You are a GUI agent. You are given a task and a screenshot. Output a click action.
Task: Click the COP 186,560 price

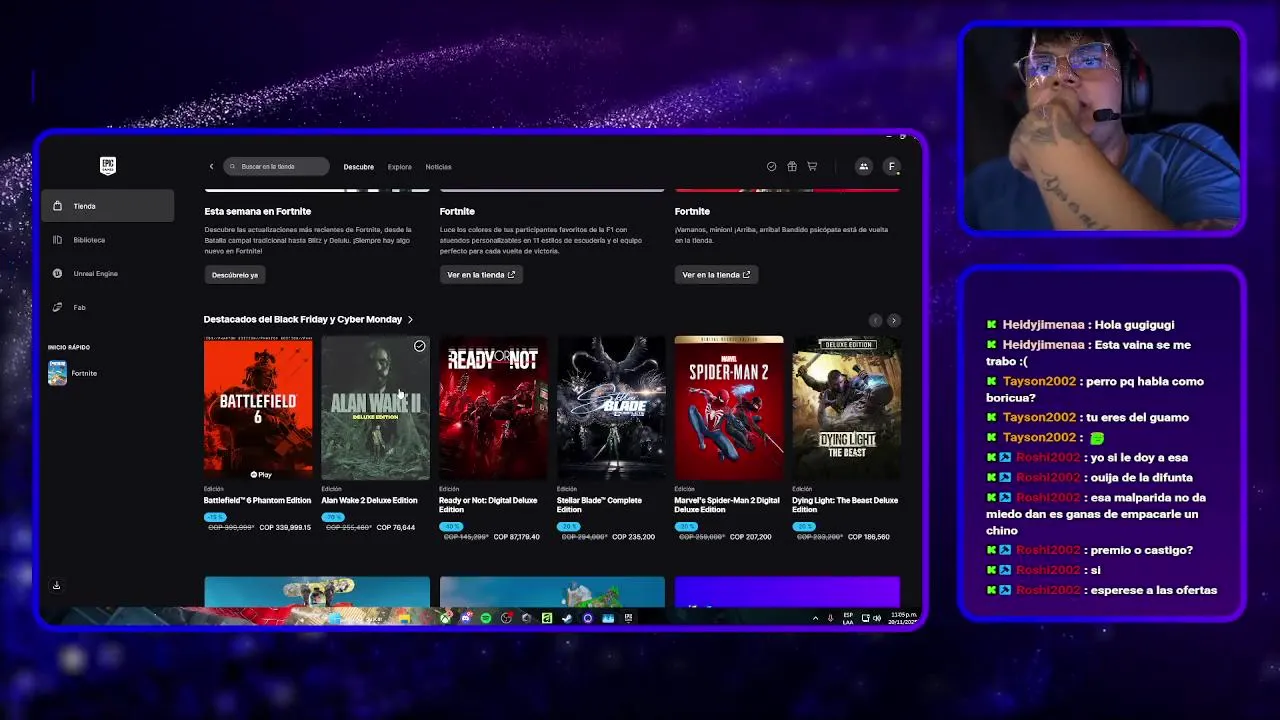pyautogui.click(x=869, y=537)
